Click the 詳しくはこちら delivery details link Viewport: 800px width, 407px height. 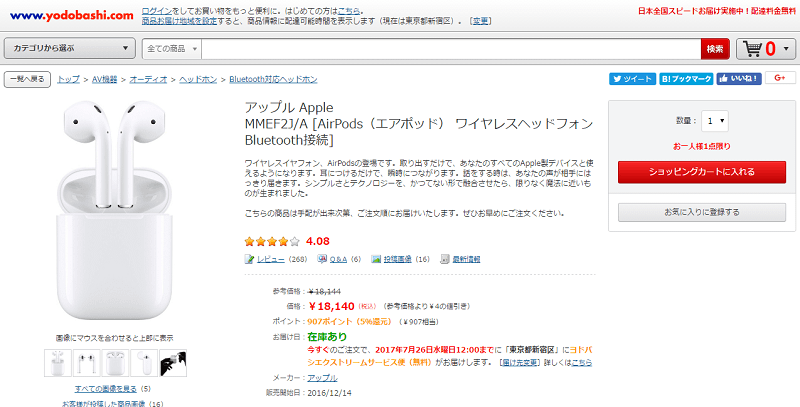[582, 363]
